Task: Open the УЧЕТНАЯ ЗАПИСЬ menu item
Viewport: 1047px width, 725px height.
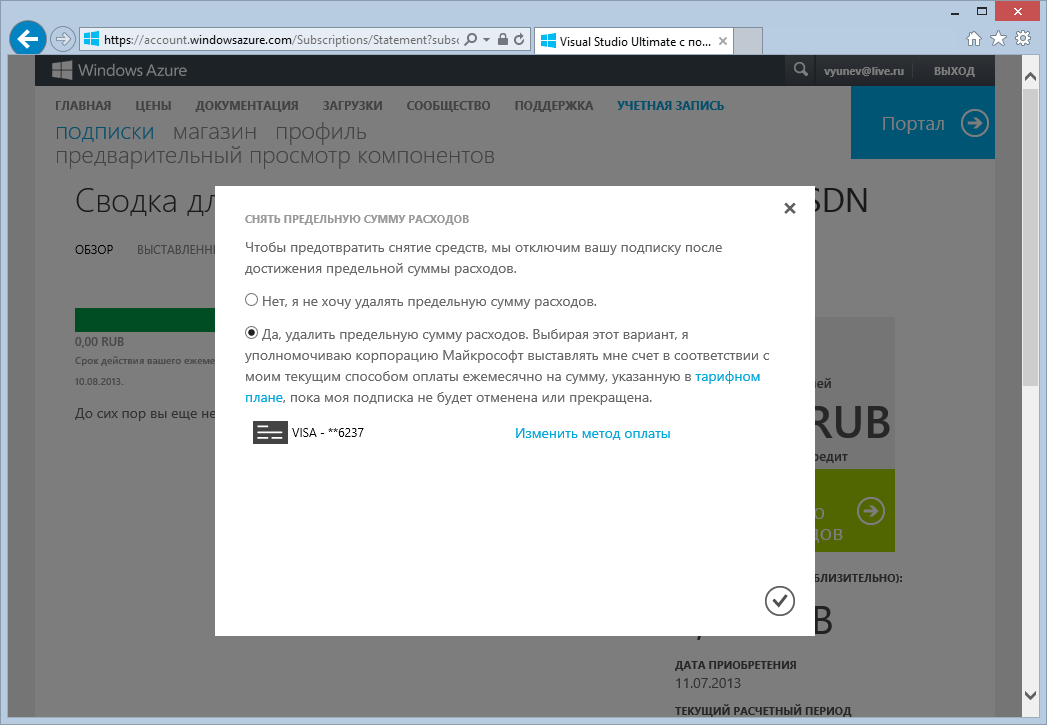Action: click(x=670, y=105)
